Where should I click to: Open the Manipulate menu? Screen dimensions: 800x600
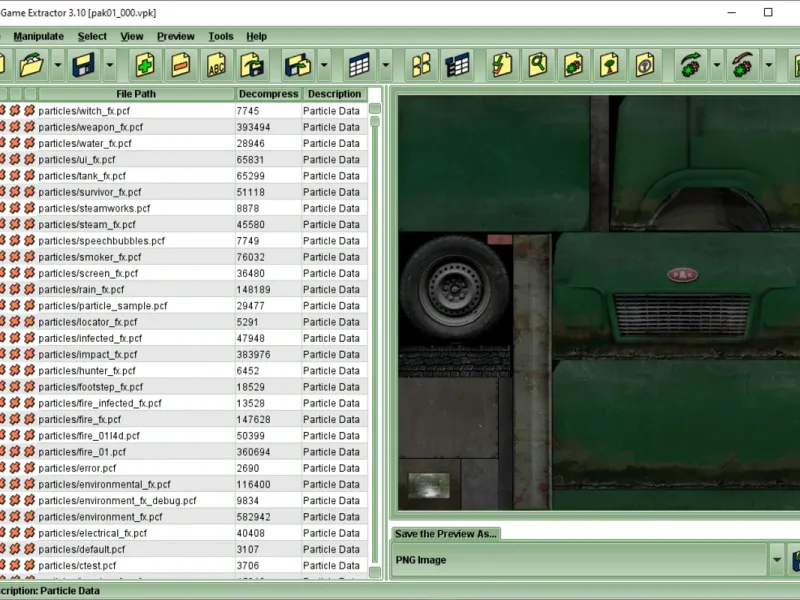[x=38, y=36]
